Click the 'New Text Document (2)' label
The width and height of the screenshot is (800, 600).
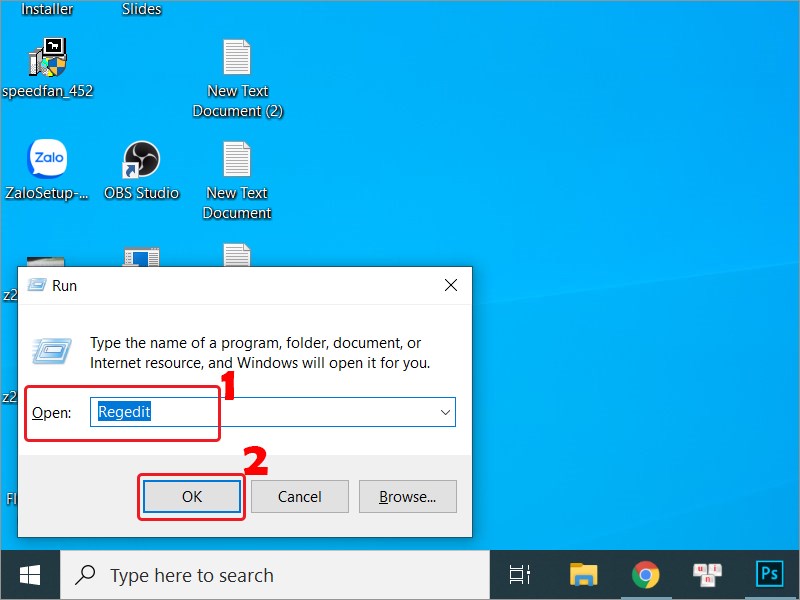pyautogui.click(x=237, y=101)
